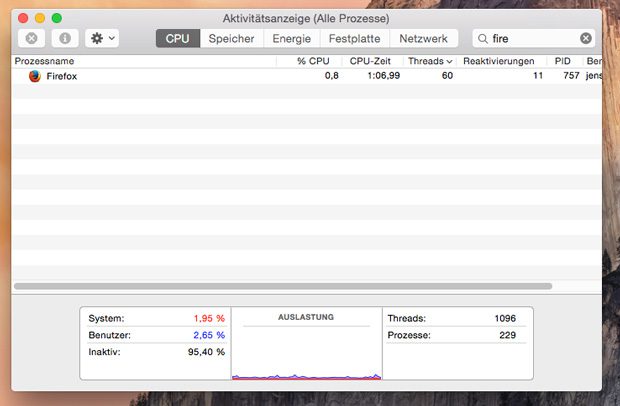Click the total Threads value 1096
Viewport: 620px width, 406px height.
tap(505, 318)
